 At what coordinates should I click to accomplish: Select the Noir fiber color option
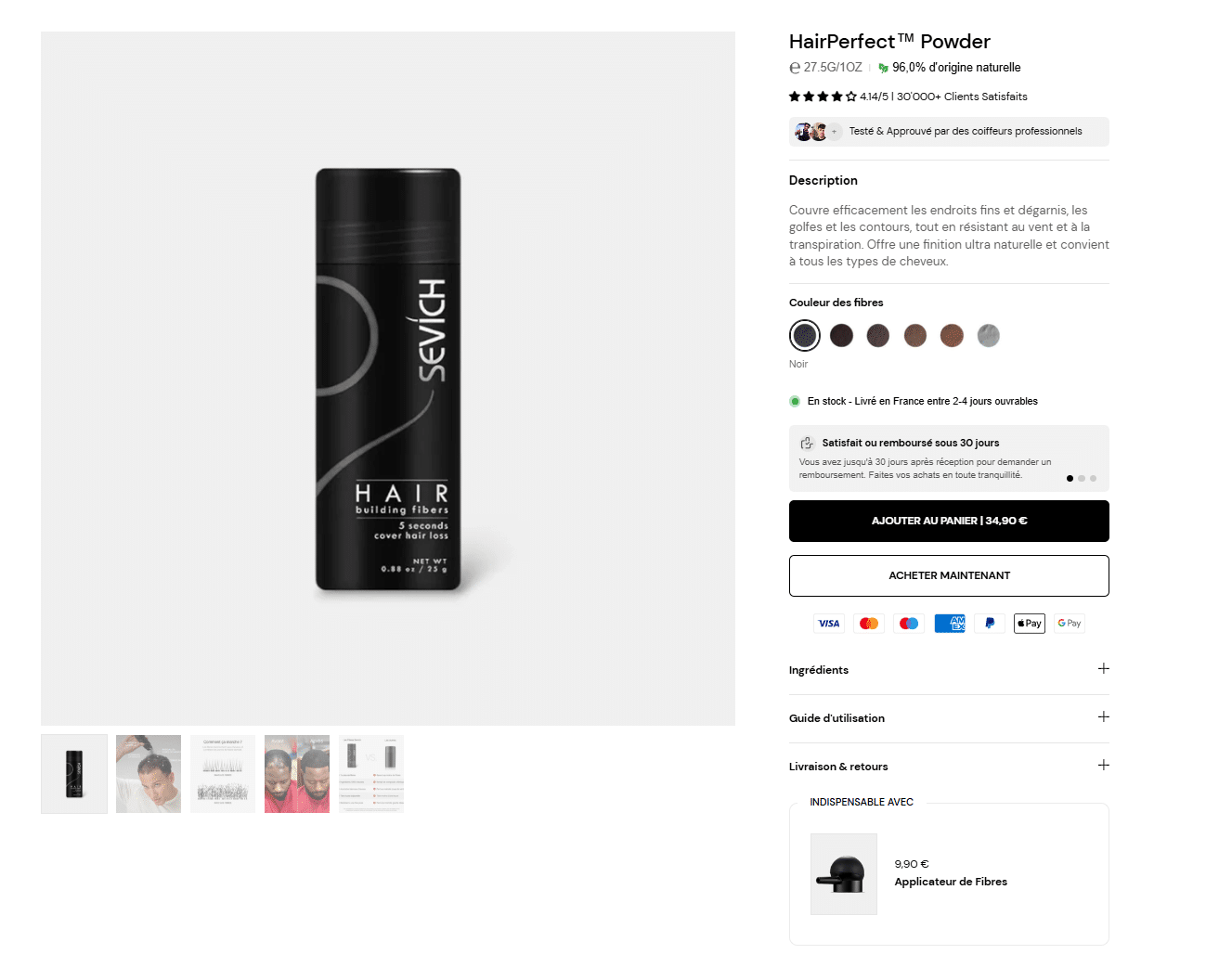(x=805, y=335)
